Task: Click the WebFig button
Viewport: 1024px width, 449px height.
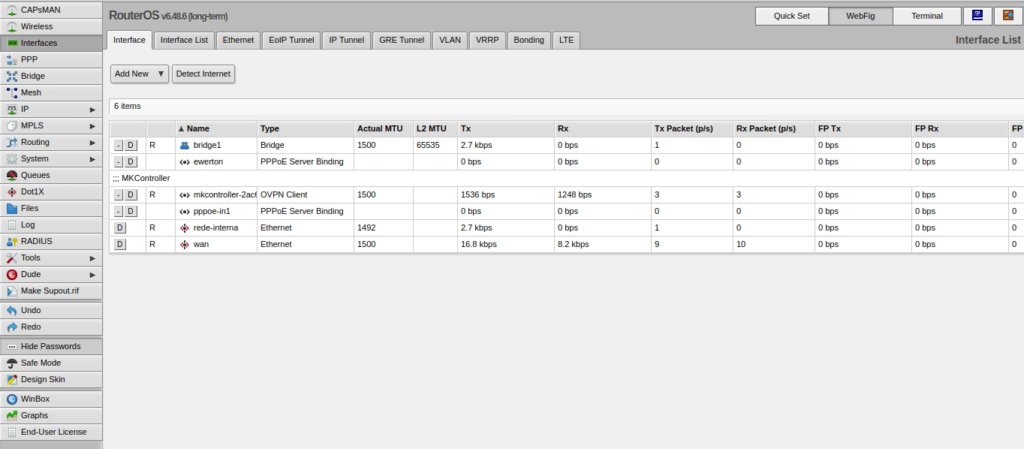Action: [x=861, y=16]
